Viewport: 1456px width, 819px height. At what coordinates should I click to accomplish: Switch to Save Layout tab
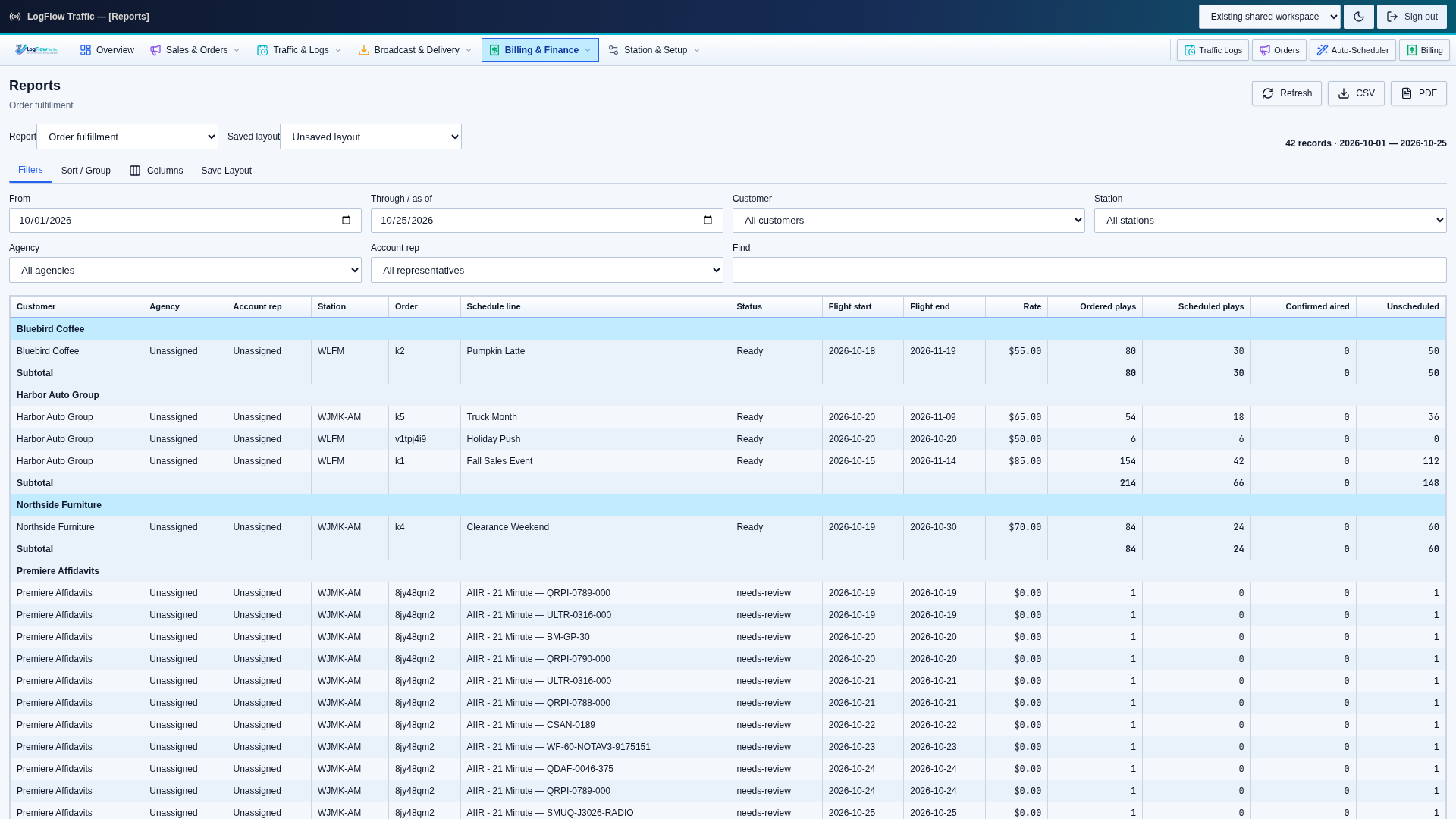[226, 171]
